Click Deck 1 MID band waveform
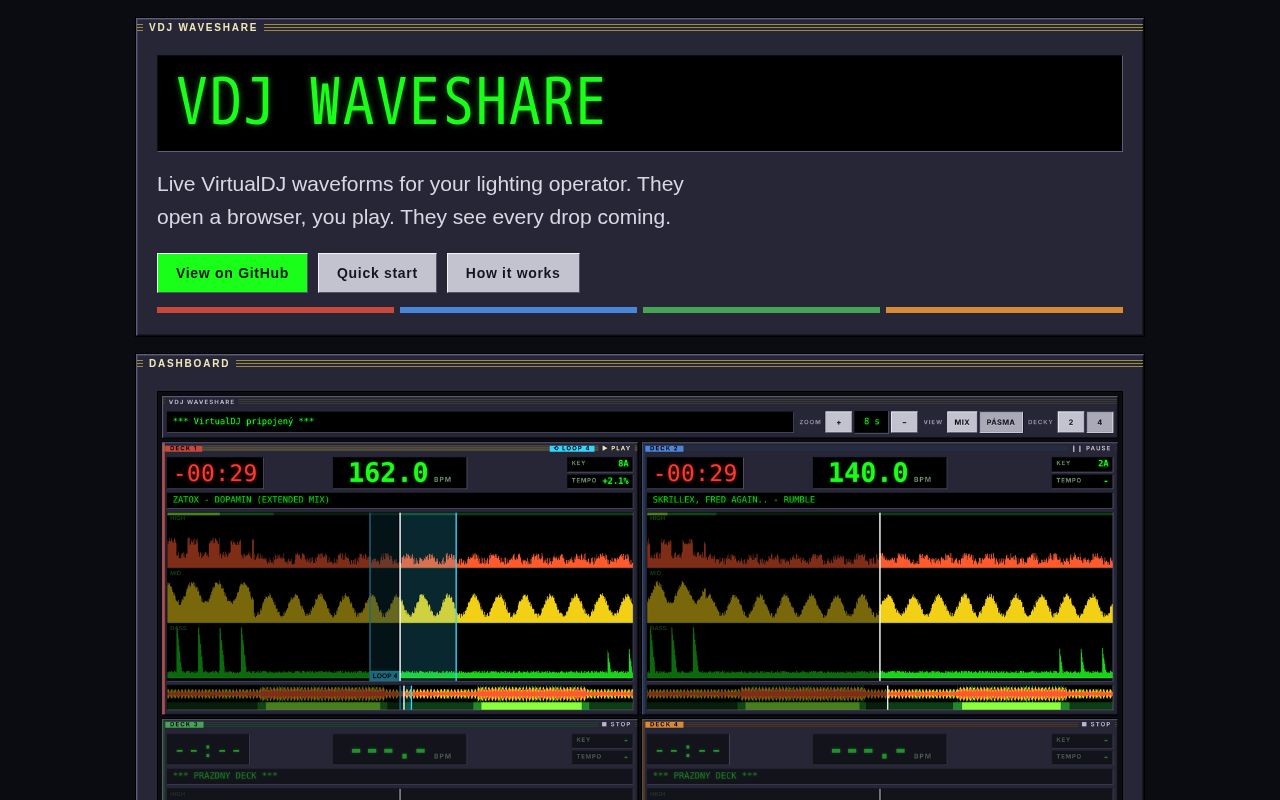Image resolution: width=1280 pixels, height=800 pixels. pos(400,597)
